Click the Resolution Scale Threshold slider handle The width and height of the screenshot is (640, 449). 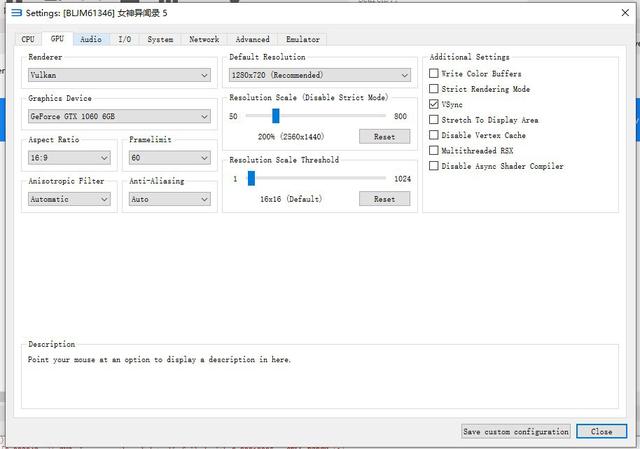(251, 178)
